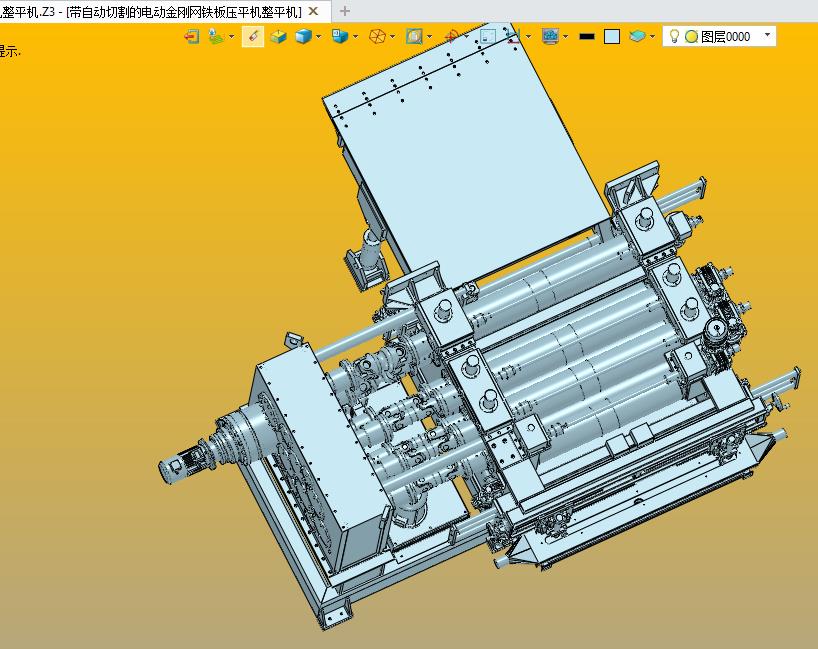Click the teal layer plane icon

click(x=637, y=36)
